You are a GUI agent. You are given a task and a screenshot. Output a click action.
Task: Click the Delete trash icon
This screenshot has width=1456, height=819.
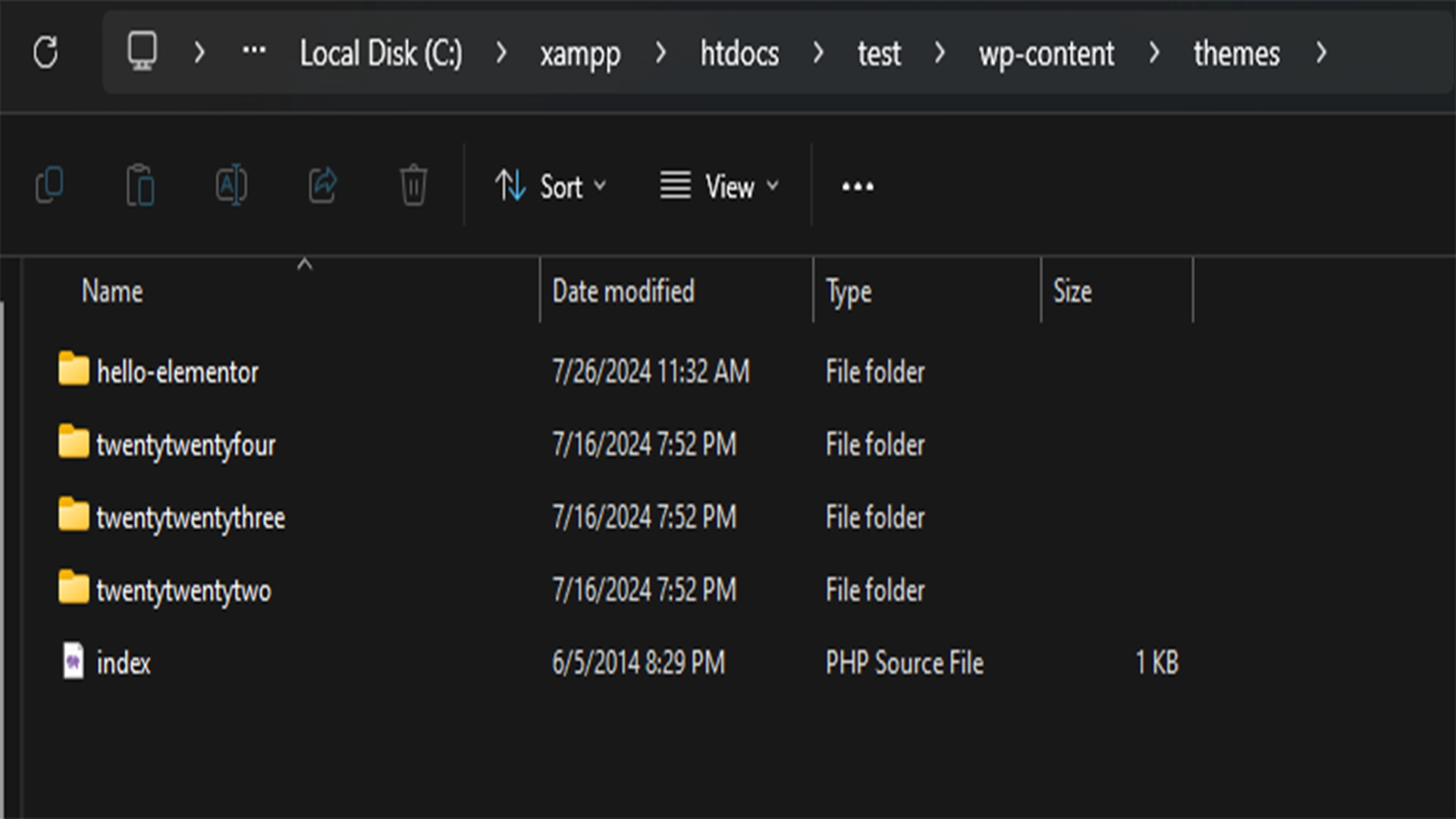413,185
